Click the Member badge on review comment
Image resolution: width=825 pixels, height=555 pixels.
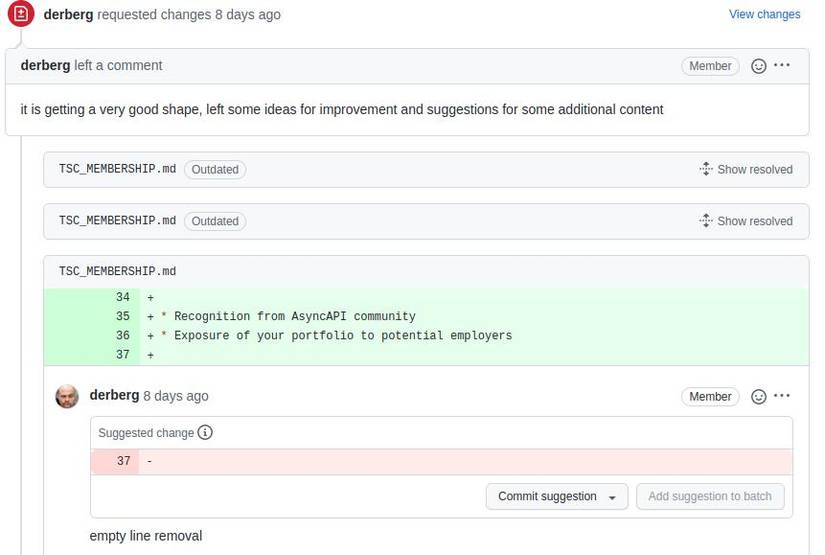tap(710, 66)
